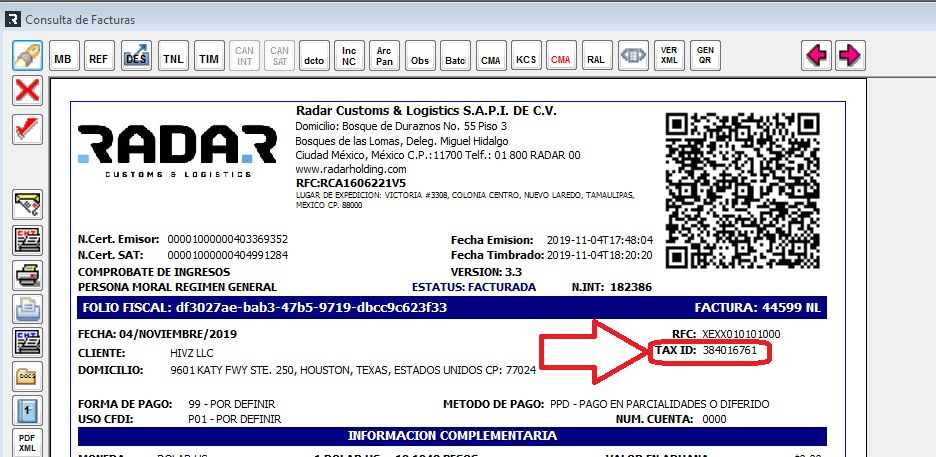The image size is (936, 457).
Task: Click the horizontal double-arrow toolbar icon
Action: 633,55
